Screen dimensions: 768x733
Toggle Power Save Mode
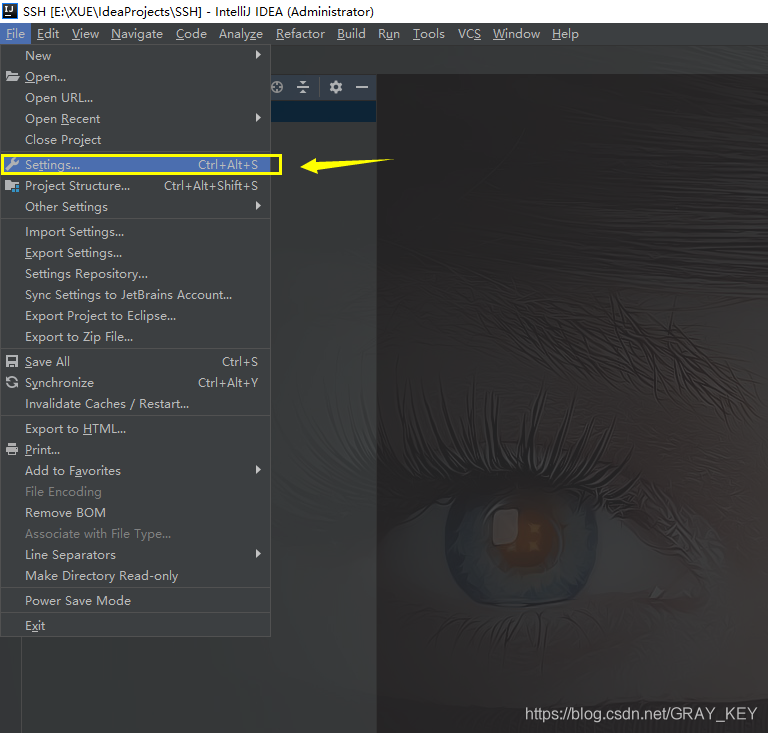point(136,601)
